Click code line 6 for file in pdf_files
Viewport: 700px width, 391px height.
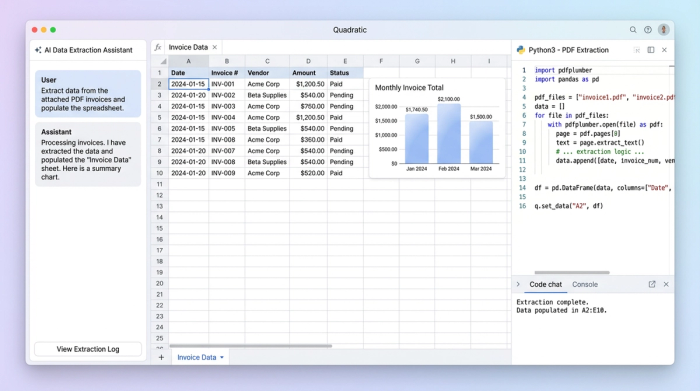click(x=571, y=115)
